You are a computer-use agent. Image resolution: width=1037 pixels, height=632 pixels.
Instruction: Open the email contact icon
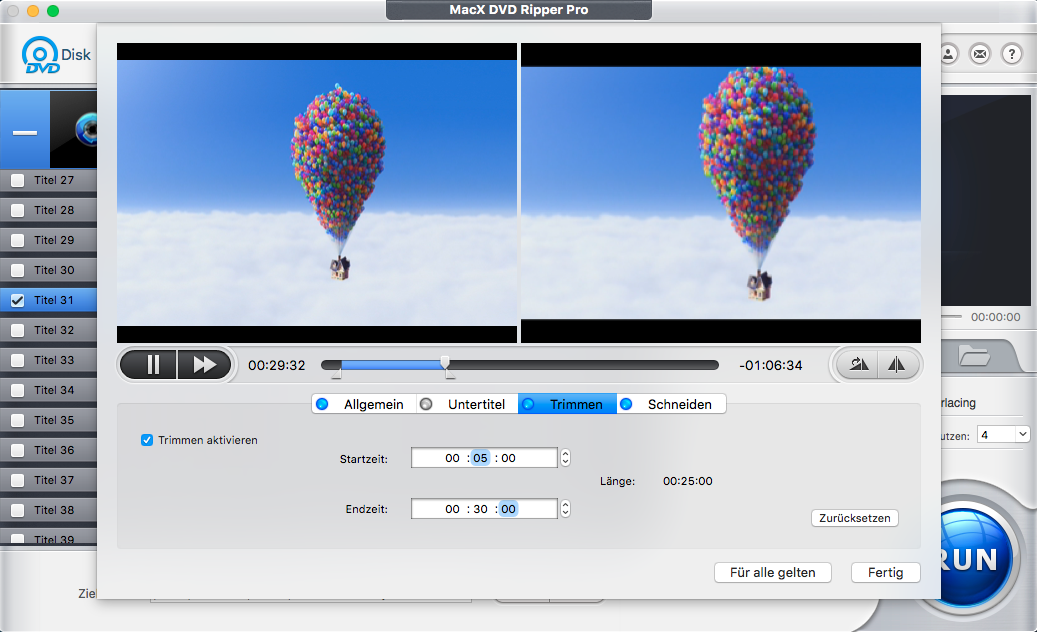[x=980, y=54]
